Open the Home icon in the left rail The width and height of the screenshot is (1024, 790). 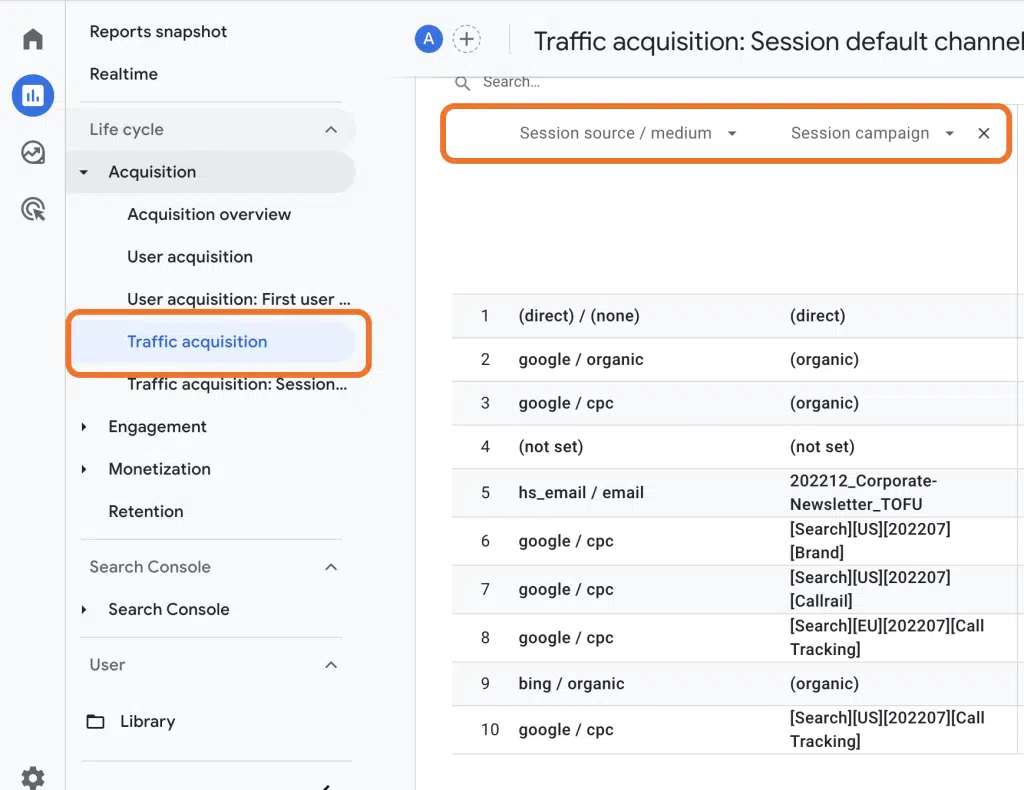(33, 39)
